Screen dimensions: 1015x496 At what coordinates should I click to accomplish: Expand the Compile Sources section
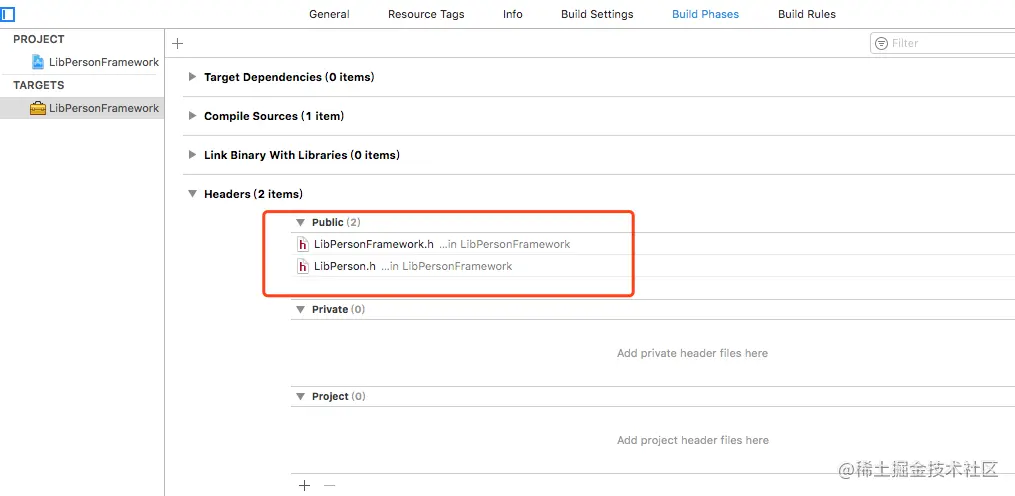[193, 116]
